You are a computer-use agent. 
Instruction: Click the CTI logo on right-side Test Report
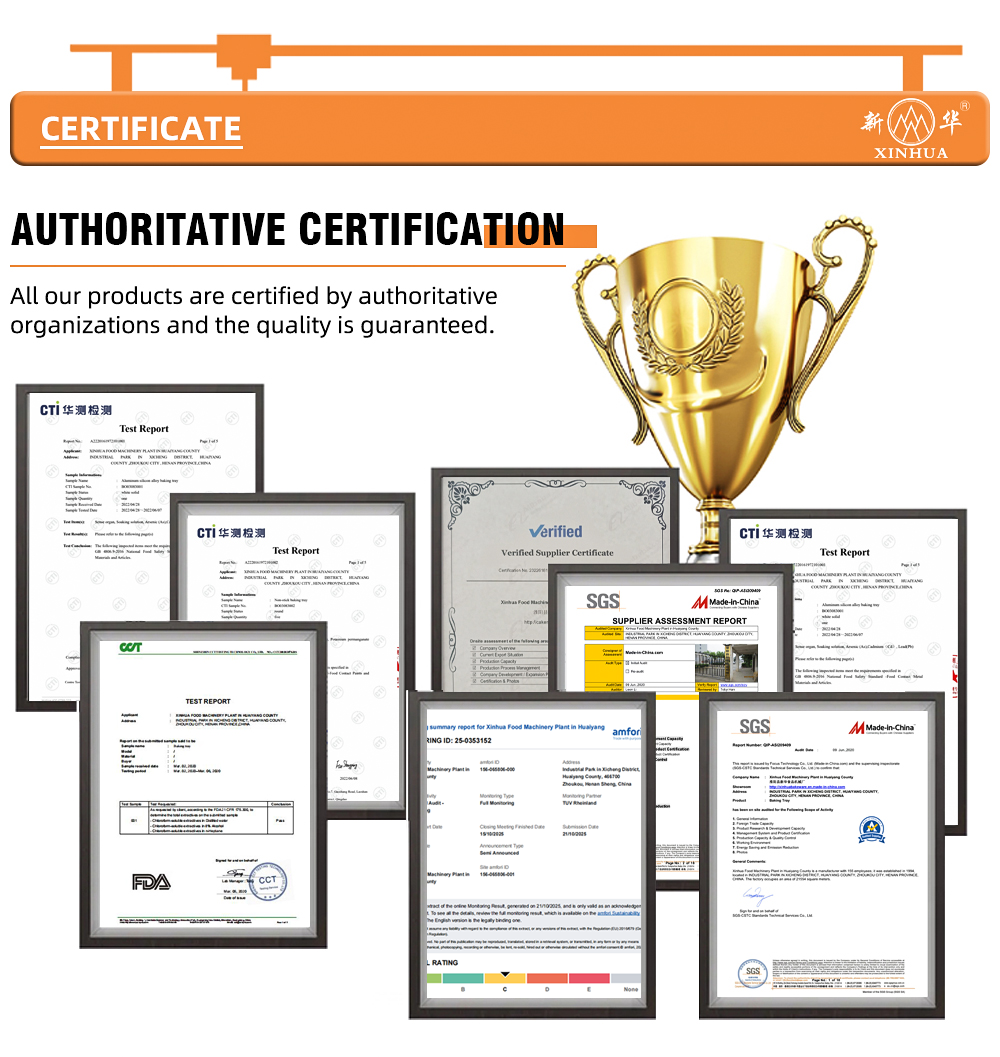(x=775, y=533)
